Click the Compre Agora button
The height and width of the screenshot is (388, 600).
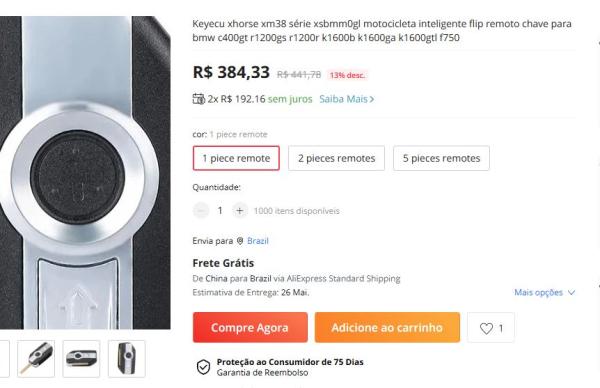(x=250, y=328)
